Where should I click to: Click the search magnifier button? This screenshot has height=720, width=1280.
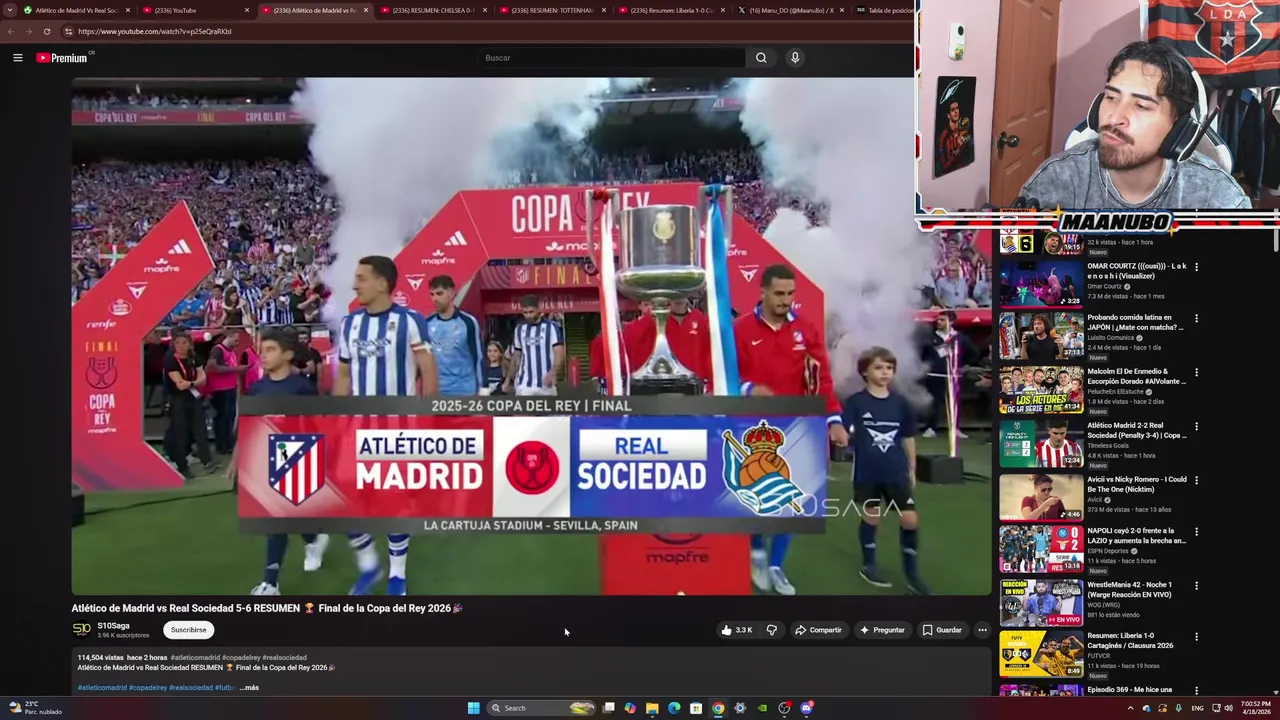761,58
